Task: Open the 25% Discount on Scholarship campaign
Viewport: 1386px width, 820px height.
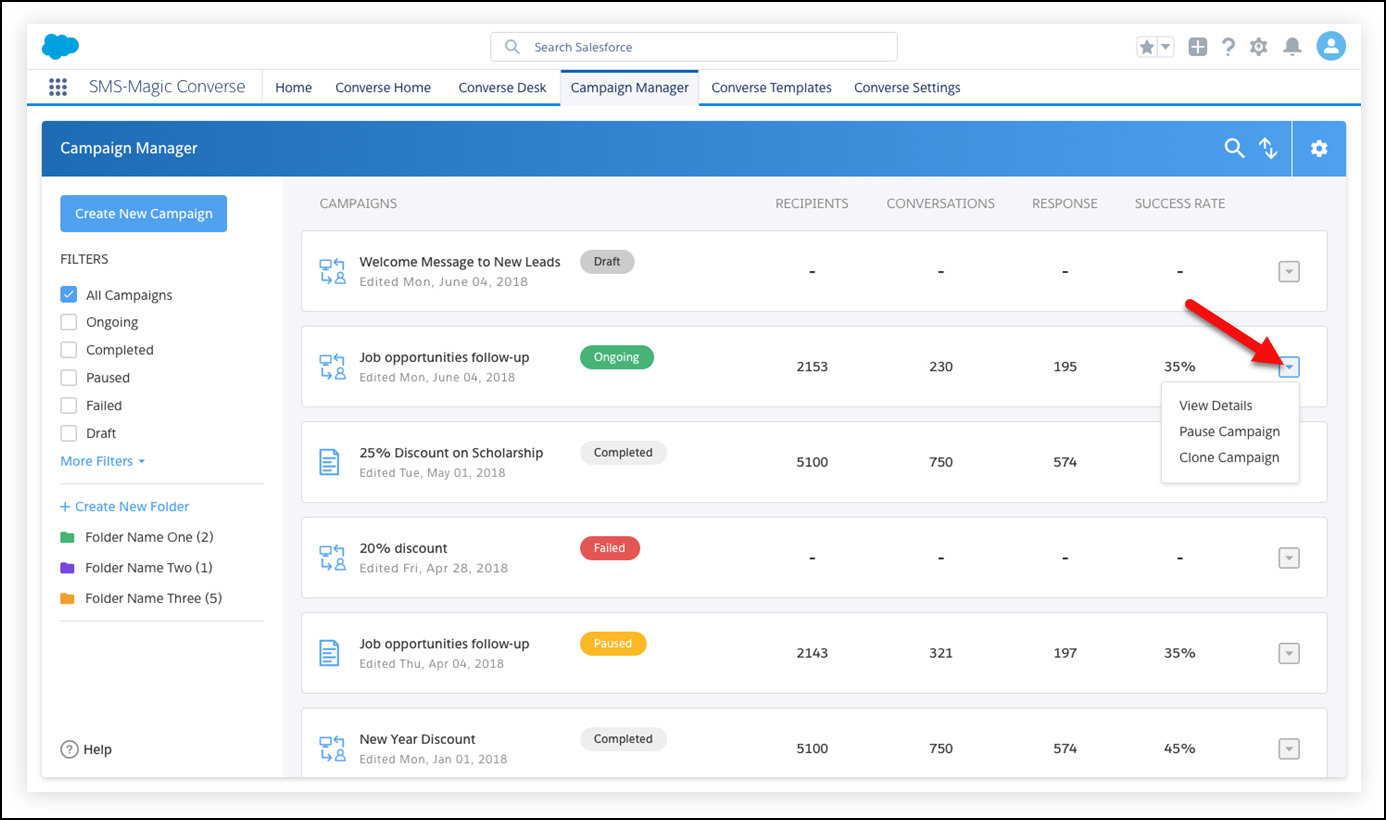Action: coord(451,453)
